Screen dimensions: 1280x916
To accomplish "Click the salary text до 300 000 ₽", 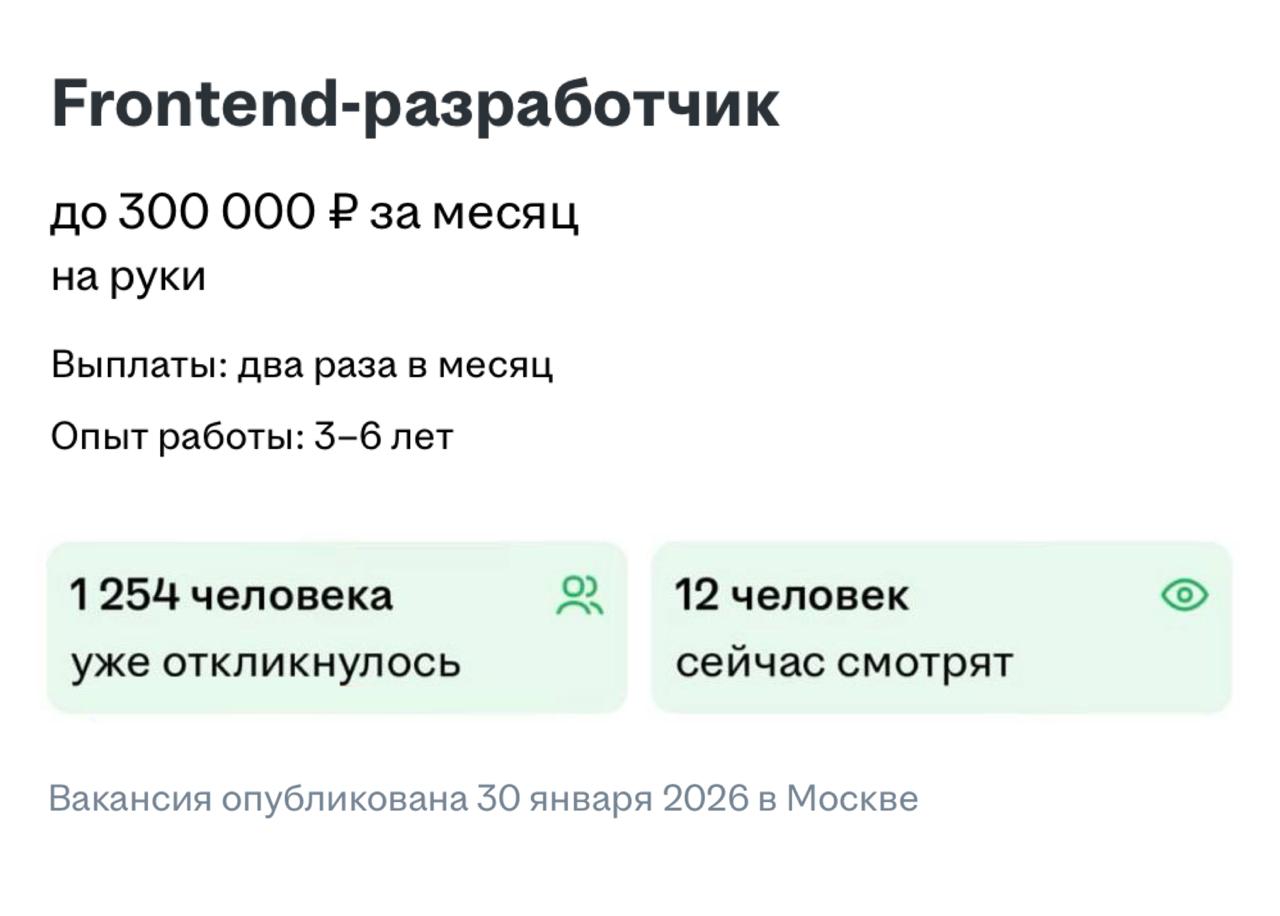I will coord(205,212).
